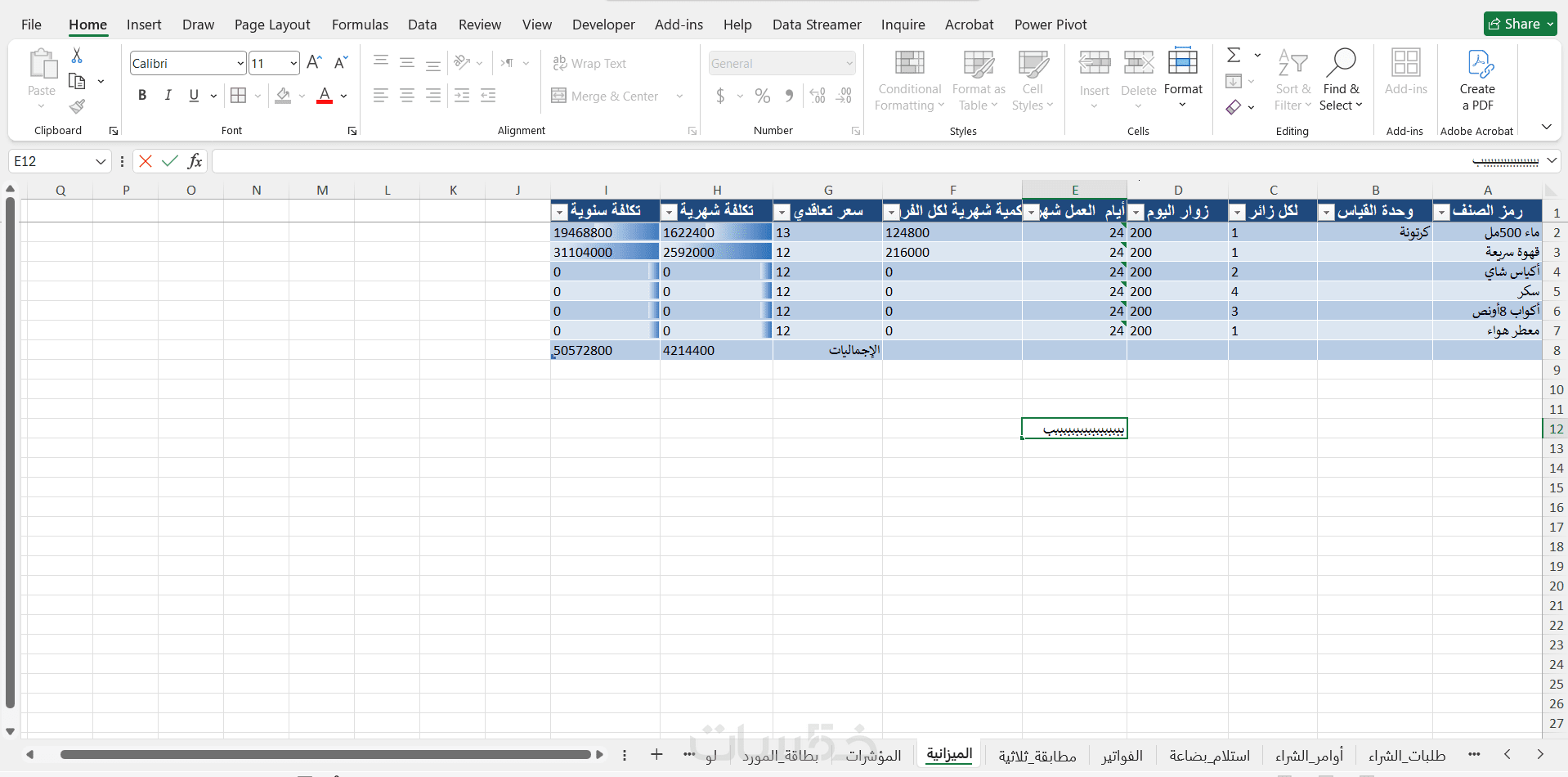Viewport: 1568px width, 777px height.
Task: Click the Merge & Center button
Action: point(606,96)
